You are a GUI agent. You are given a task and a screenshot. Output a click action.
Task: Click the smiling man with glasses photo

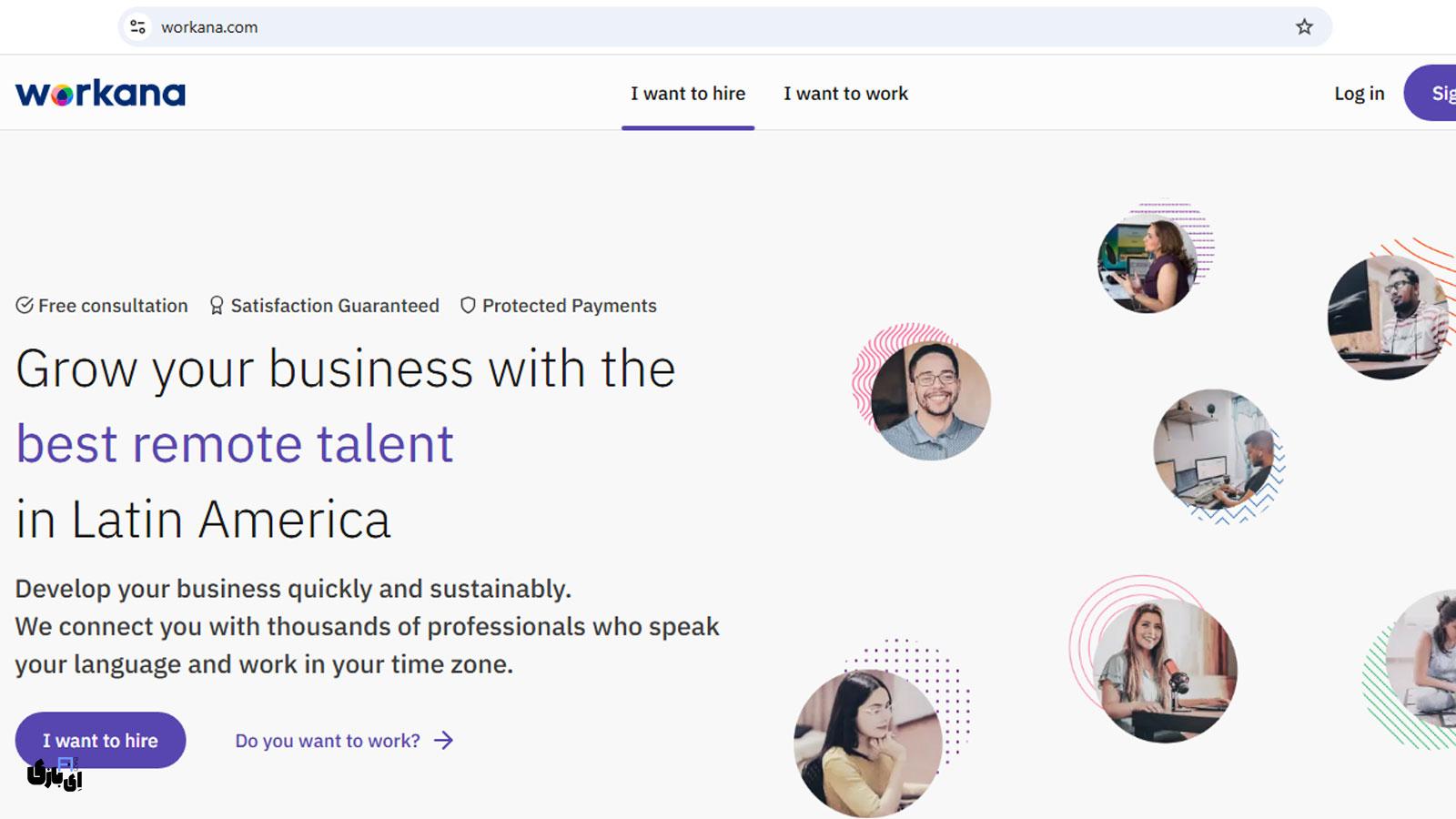coord(930,400)
